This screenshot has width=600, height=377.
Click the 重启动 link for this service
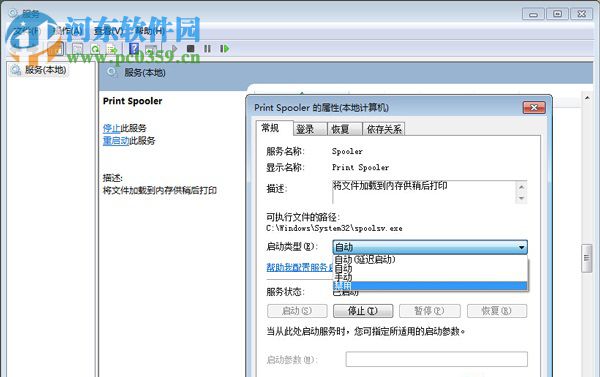(x=116, y=140)
